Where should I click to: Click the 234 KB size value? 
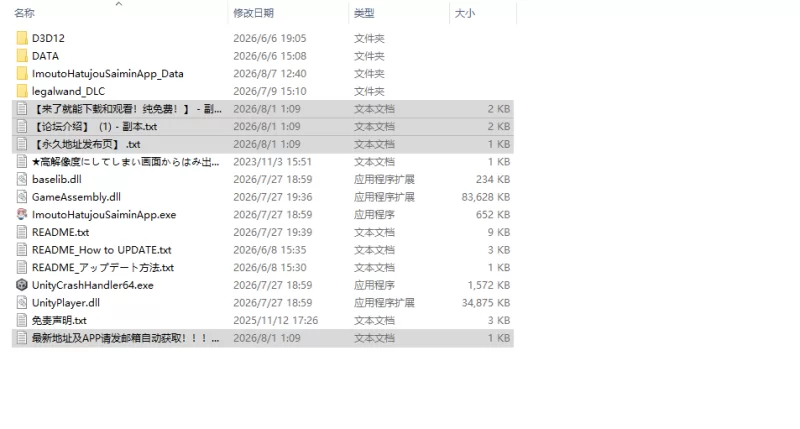tap(493, 180)
